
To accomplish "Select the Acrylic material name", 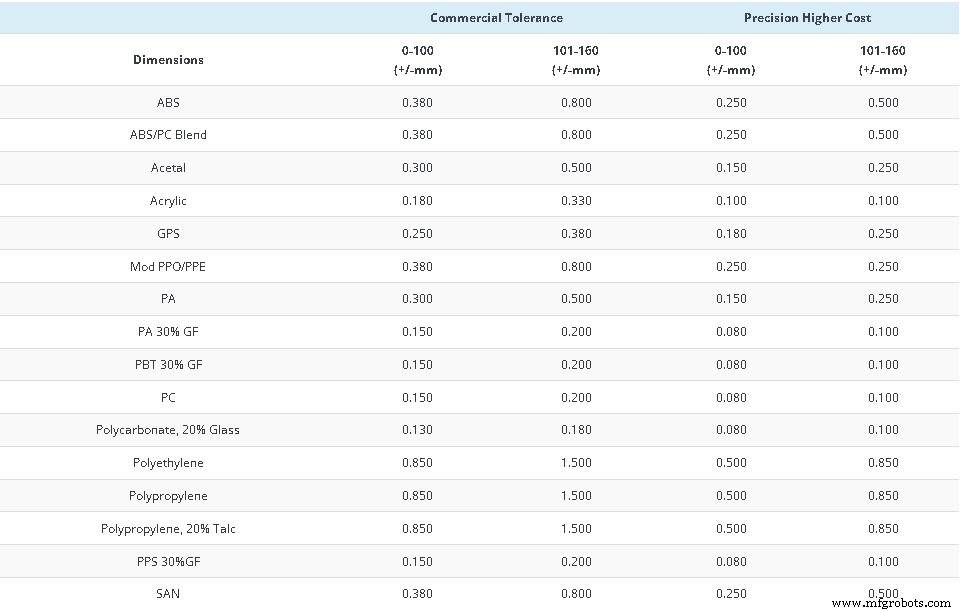I will coord(168,201).
